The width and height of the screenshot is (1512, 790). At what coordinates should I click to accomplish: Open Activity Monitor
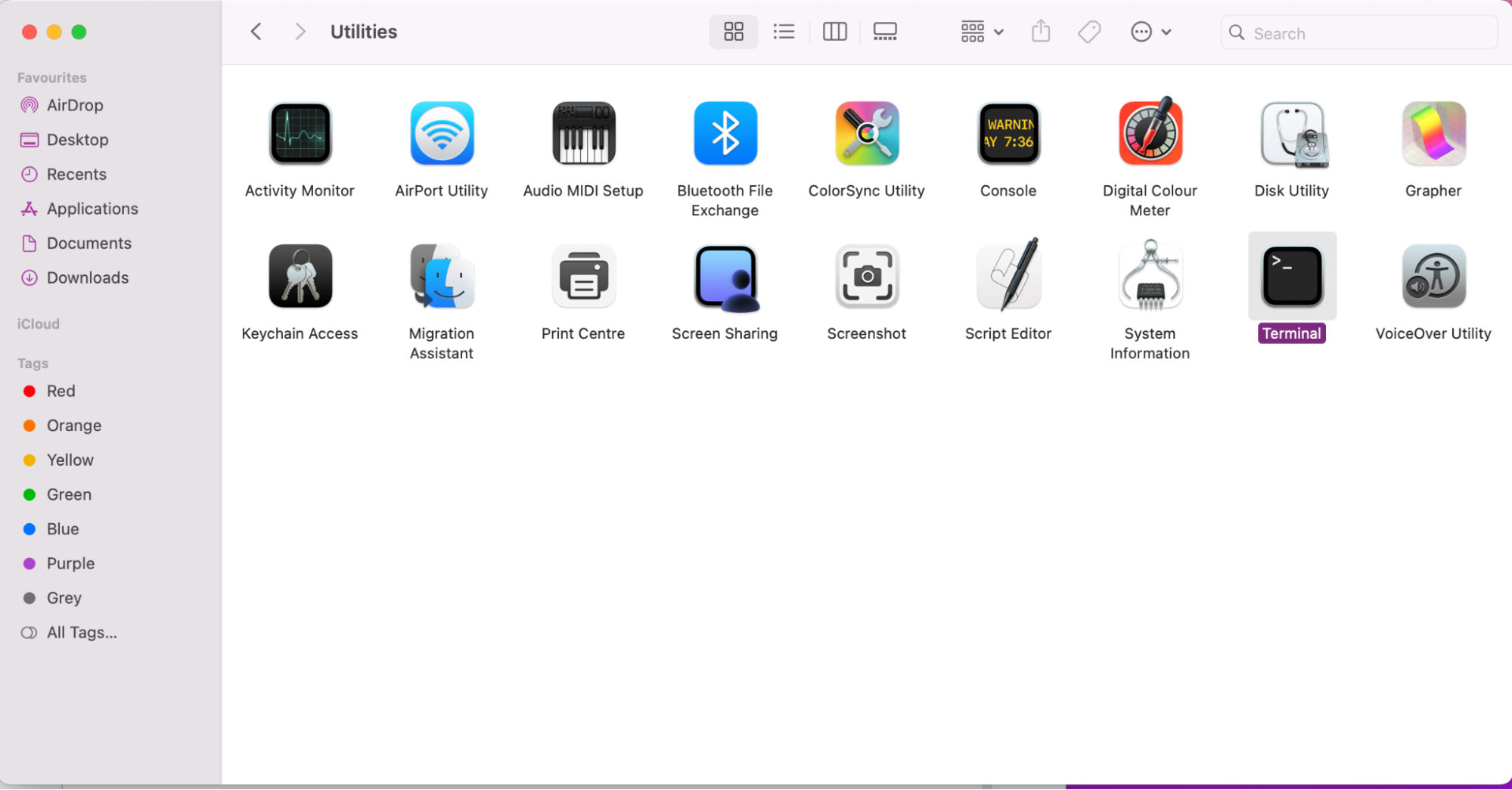[300, 134]
